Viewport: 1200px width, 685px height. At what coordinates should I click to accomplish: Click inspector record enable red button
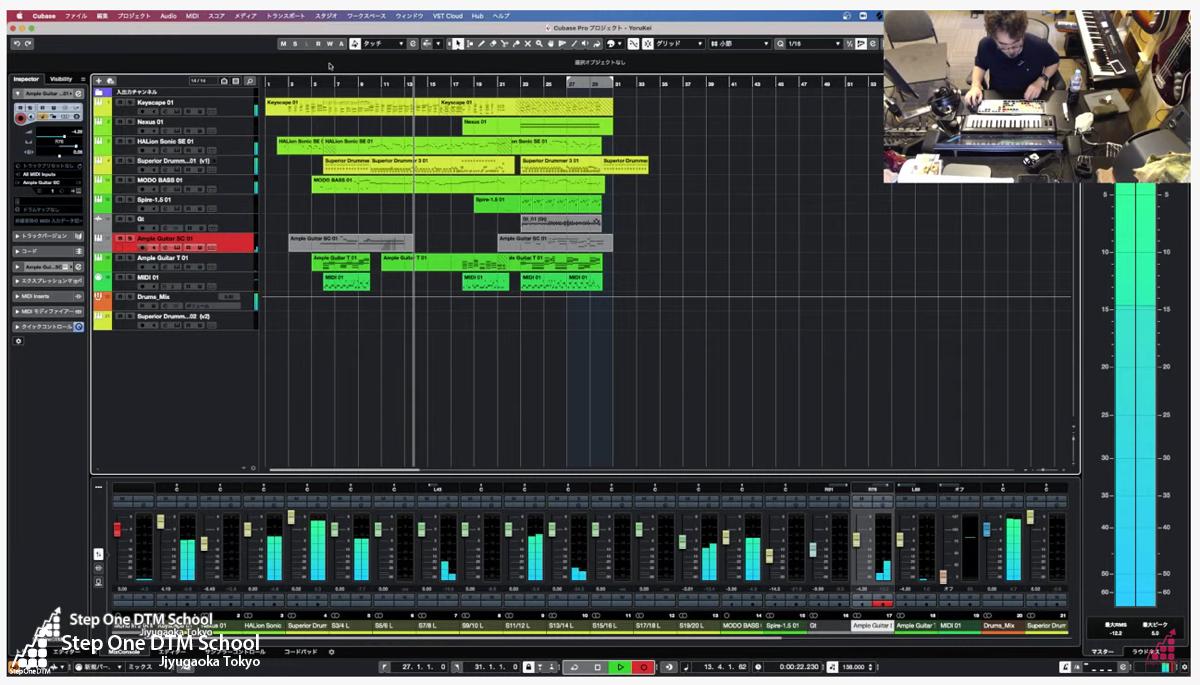[20, 118]
